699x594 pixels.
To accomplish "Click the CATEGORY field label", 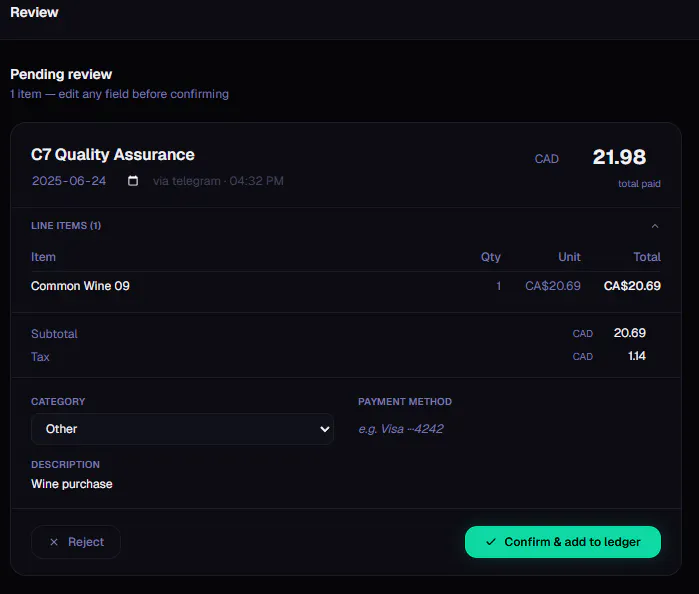I will [x=58, y=401].
